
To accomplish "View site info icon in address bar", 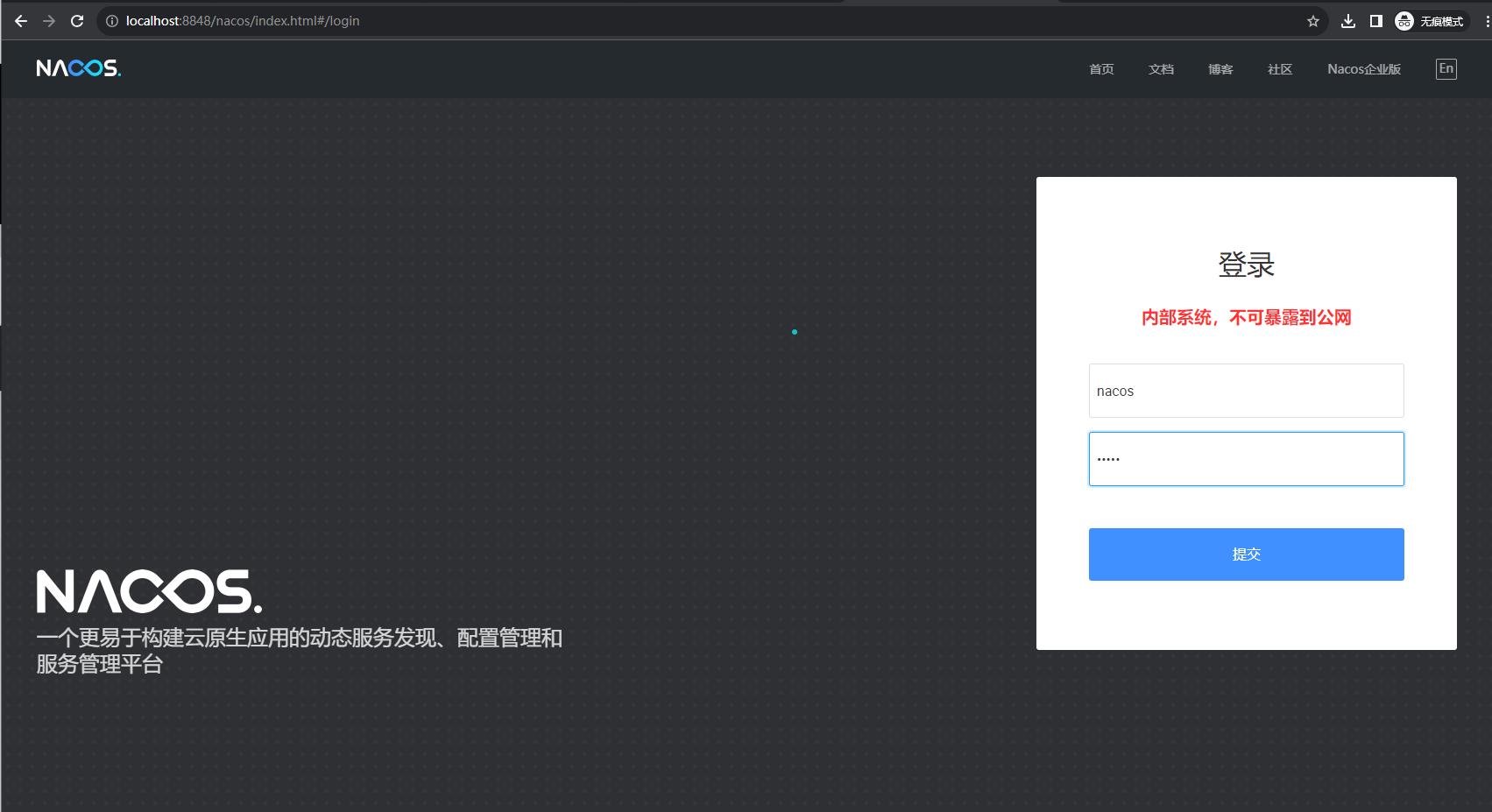I will pos(112,21).
